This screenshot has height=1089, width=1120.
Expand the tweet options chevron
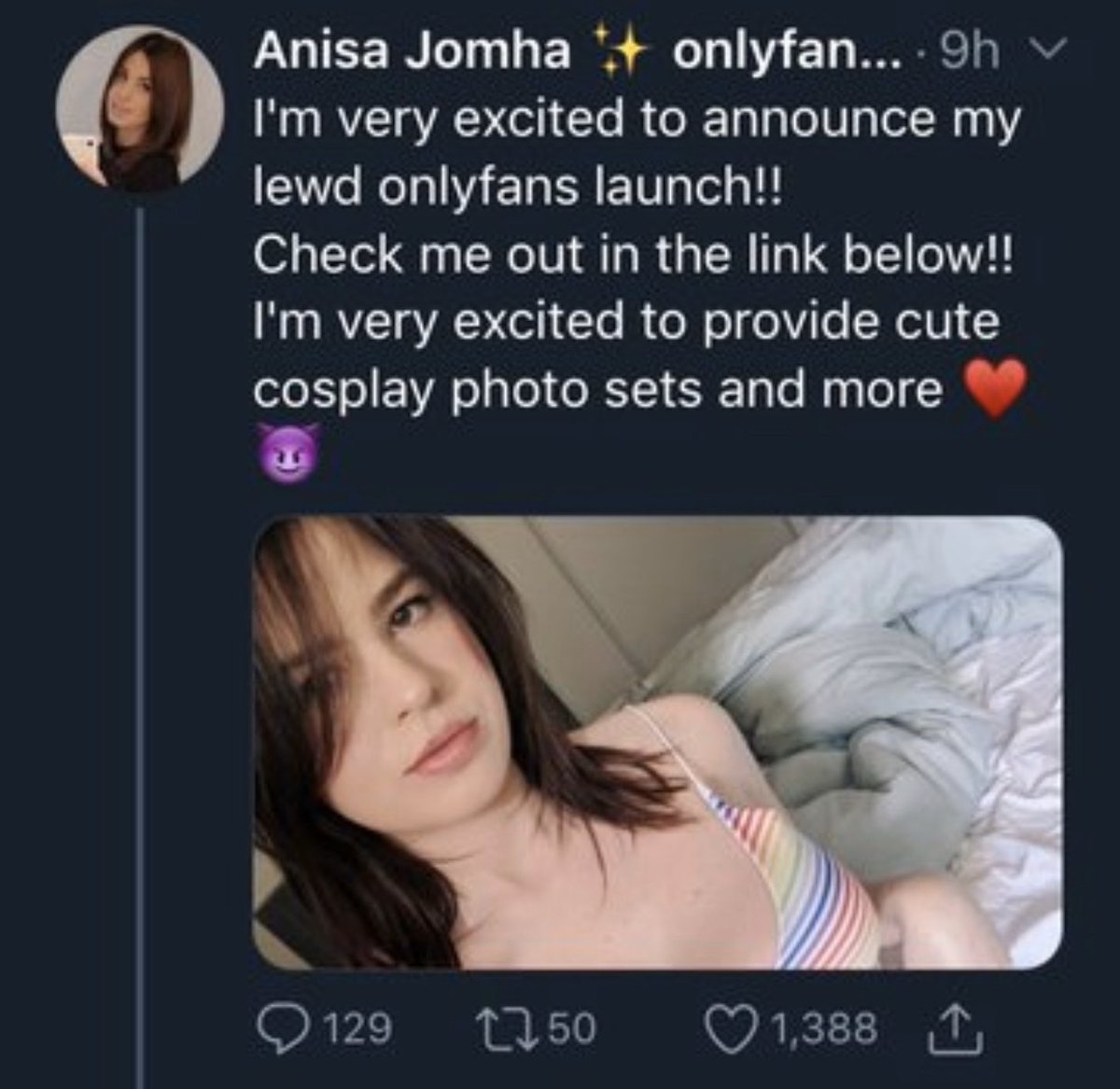(1050, 49)
